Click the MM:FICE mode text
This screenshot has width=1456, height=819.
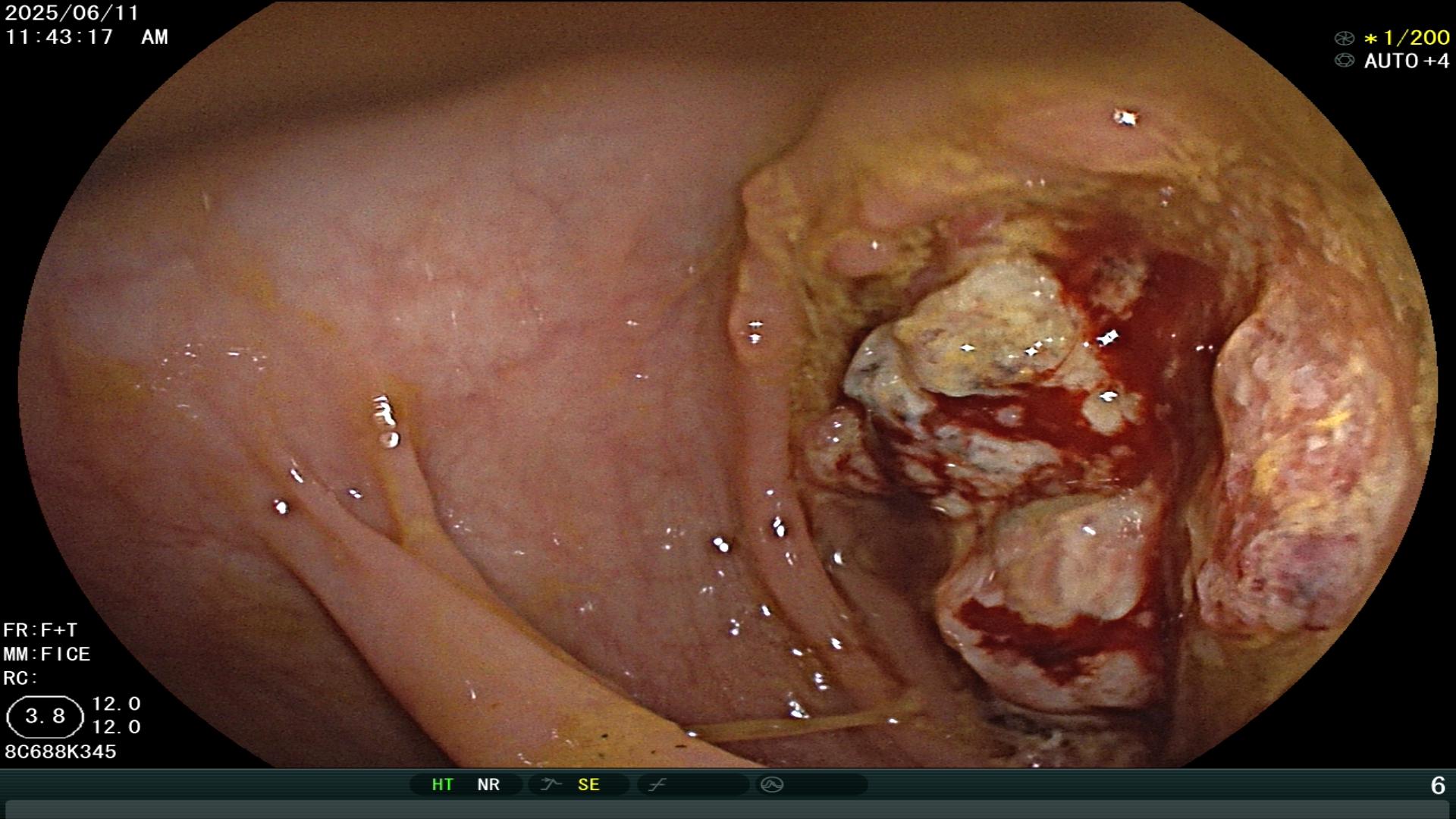[46, 654]
